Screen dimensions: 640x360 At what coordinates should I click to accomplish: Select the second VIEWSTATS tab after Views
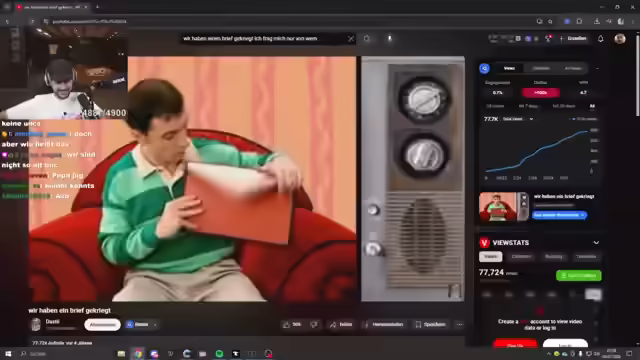[x=521, y=257]
